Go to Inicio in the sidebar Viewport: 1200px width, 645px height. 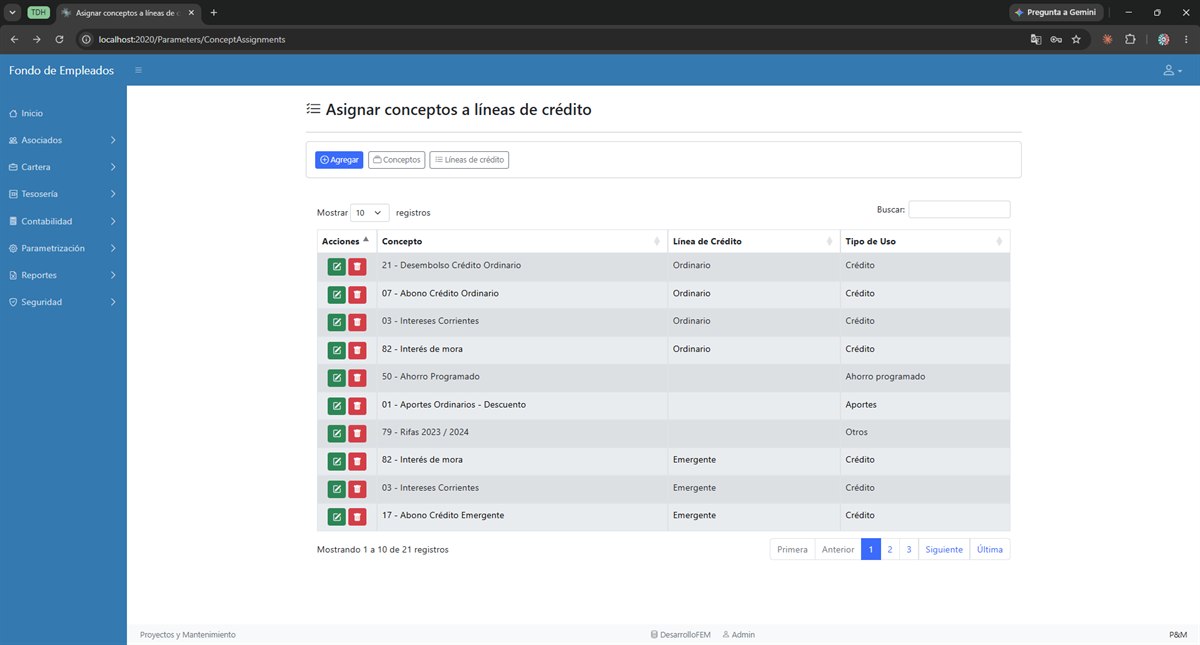[x=63, y=113]
